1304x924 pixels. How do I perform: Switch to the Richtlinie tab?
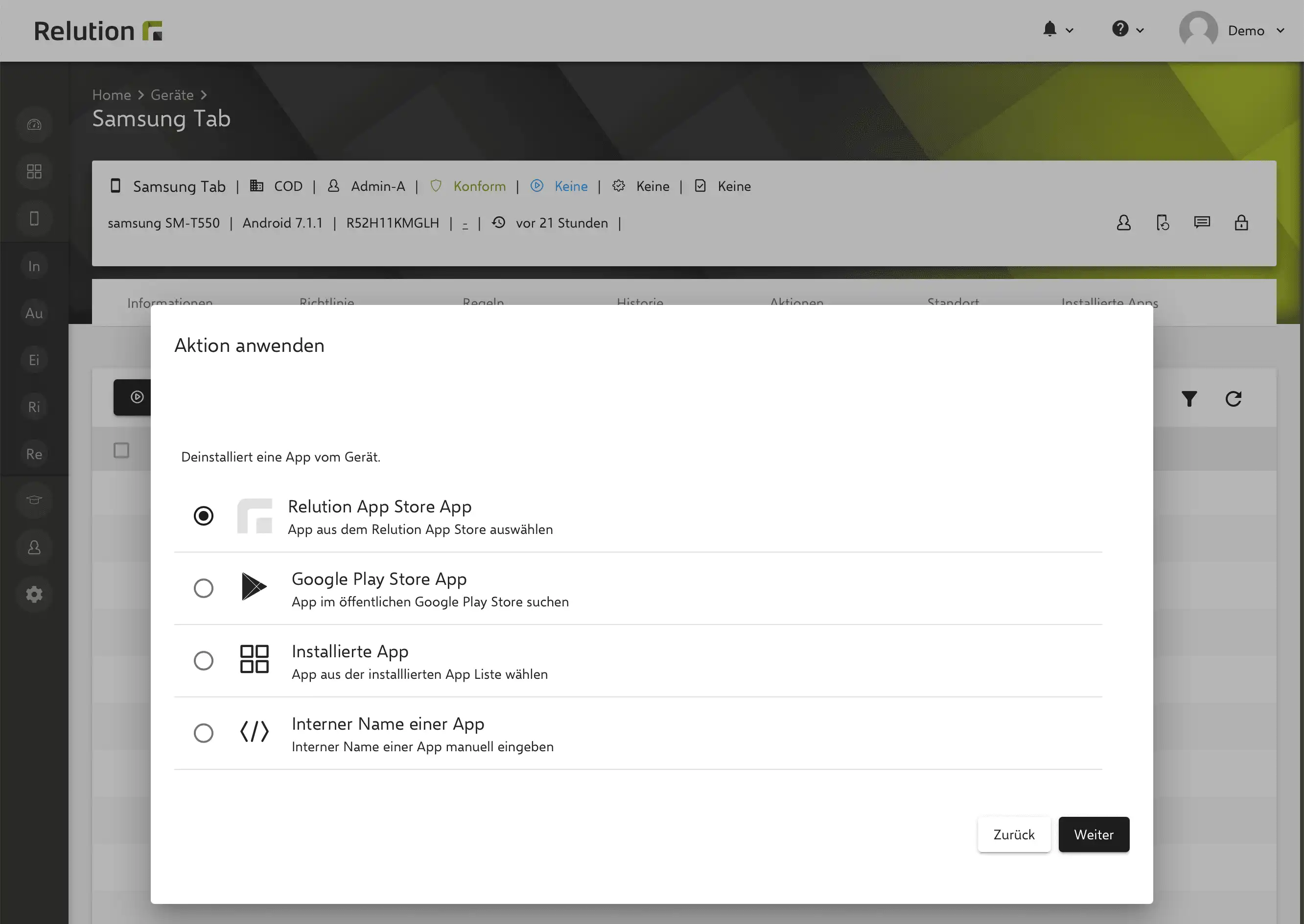pos(326,301)
